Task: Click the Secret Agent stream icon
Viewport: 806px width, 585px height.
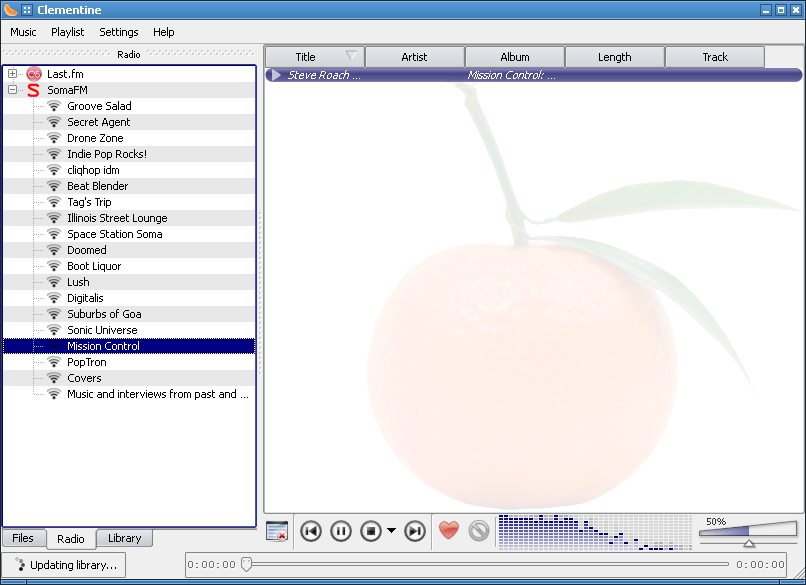Action: pyautogui.click(x=54, y=122)
